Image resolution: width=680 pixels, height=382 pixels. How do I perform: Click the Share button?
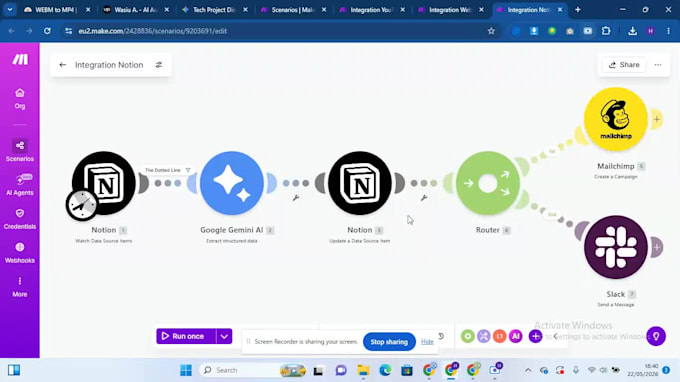624,65
